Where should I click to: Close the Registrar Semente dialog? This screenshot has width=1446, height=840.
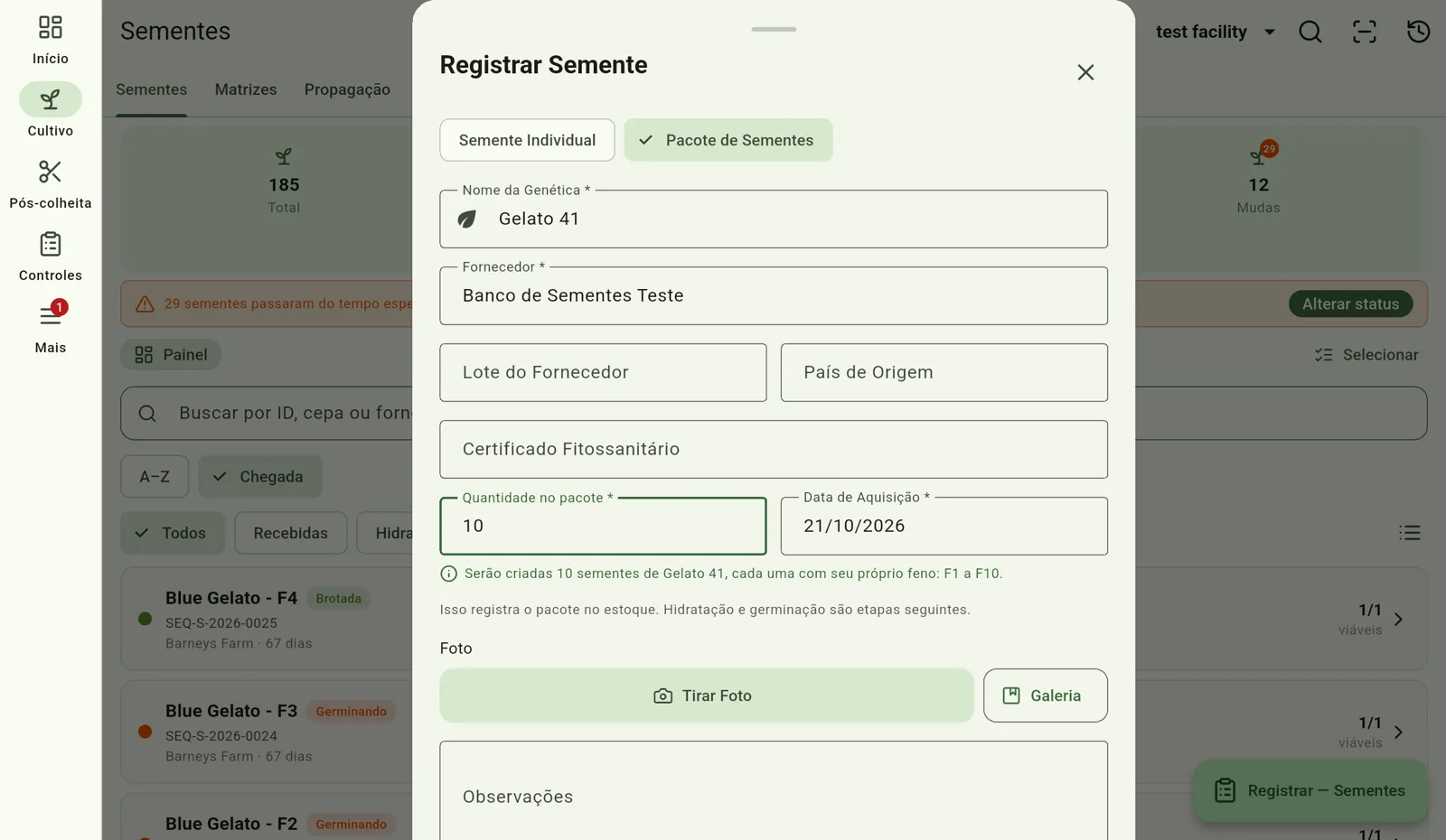click(1085, 72)
